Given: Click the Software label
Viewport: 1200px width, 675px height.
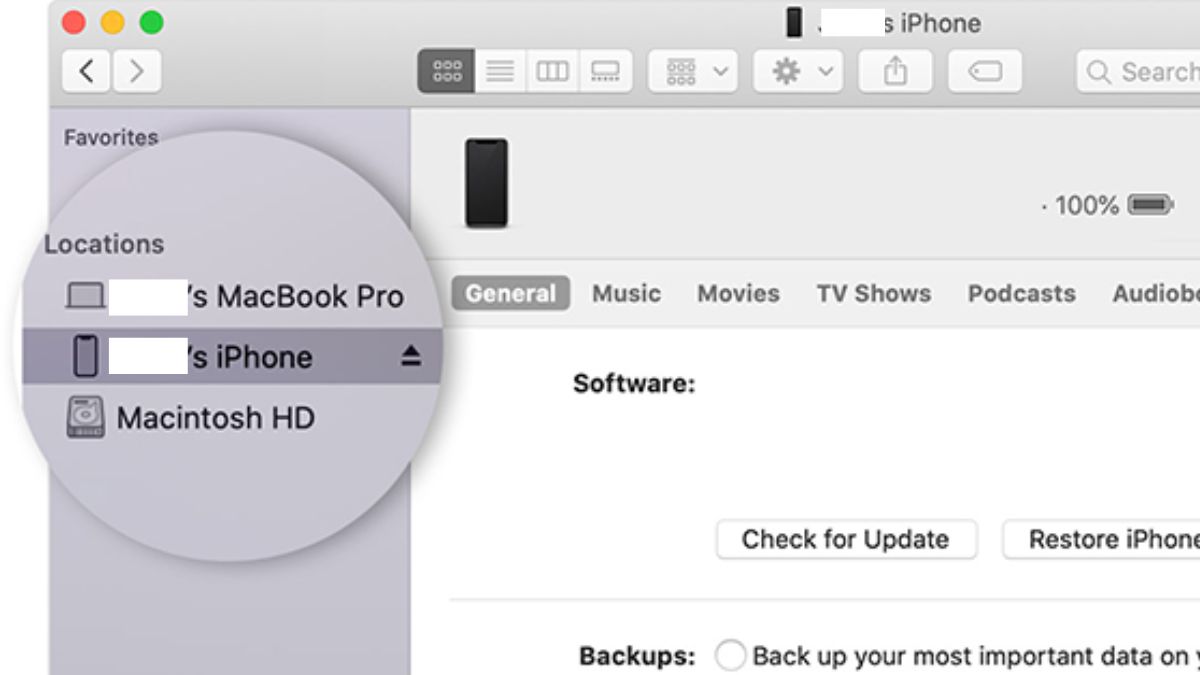Looking at the screenshot, I should pos(634,384).
